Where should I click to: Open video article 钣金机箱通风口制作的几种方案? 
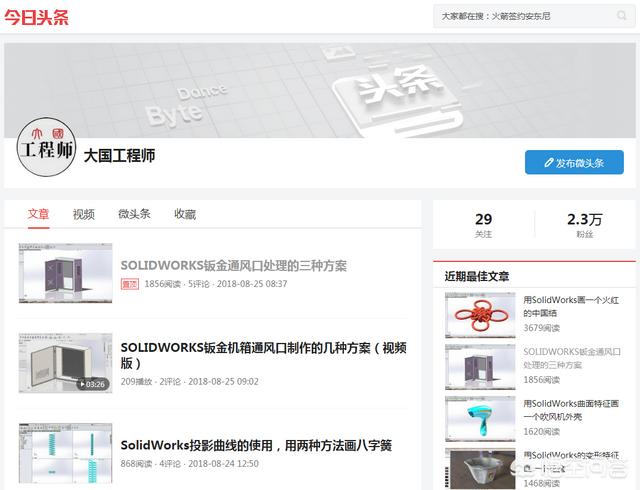coord(263,355)
